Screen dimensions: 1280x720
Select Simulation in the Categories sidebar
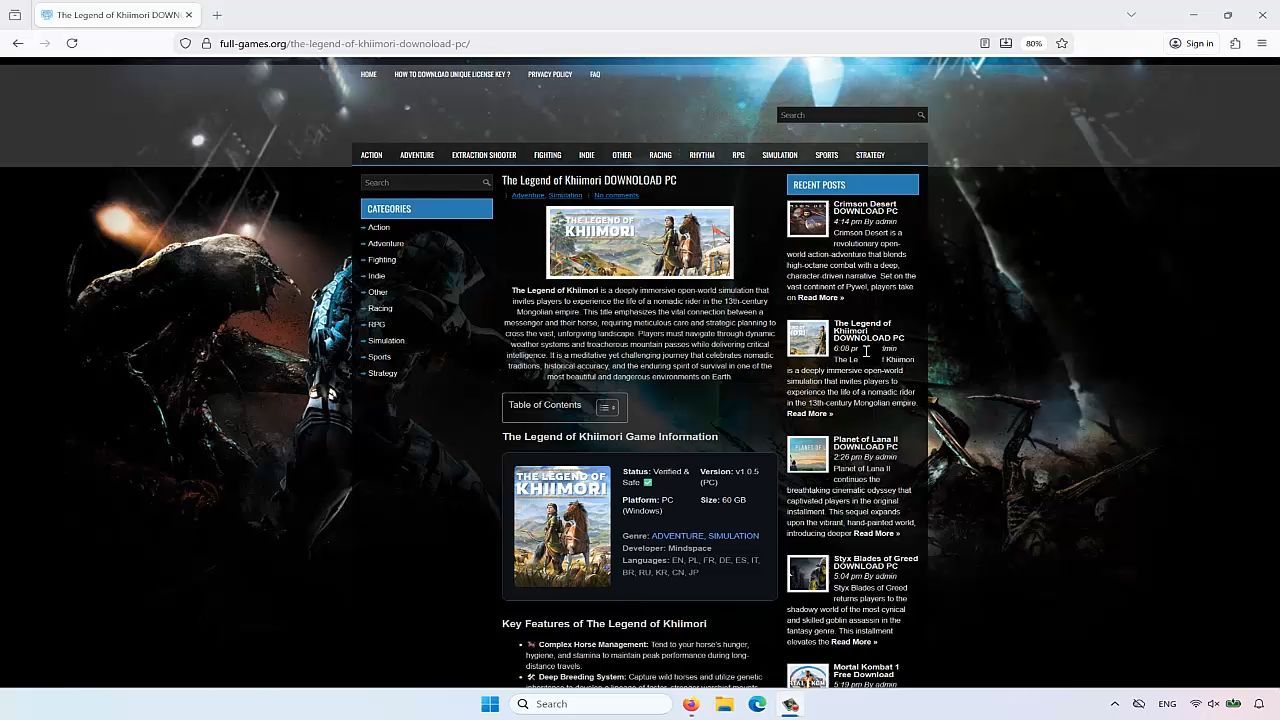pyautogui.click(x=386, y=341)
